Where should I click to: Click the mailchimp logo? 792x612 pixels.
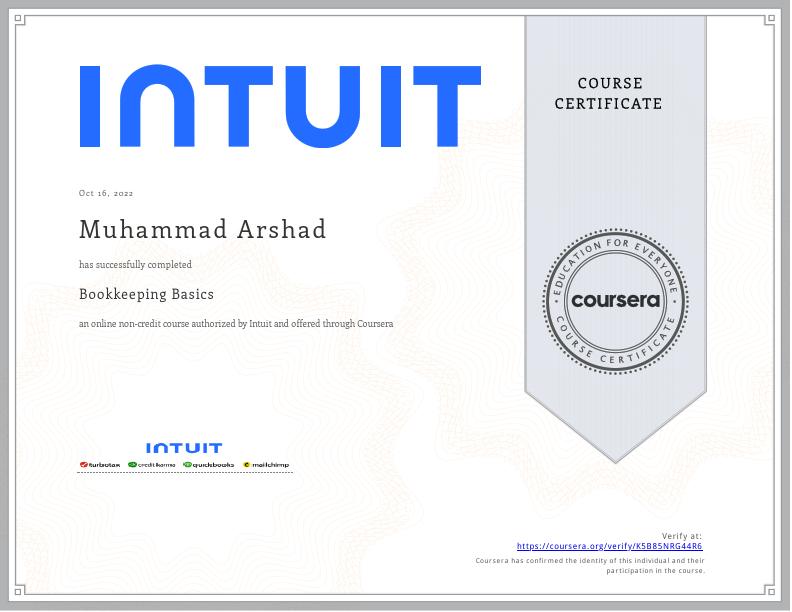point(266,465)
